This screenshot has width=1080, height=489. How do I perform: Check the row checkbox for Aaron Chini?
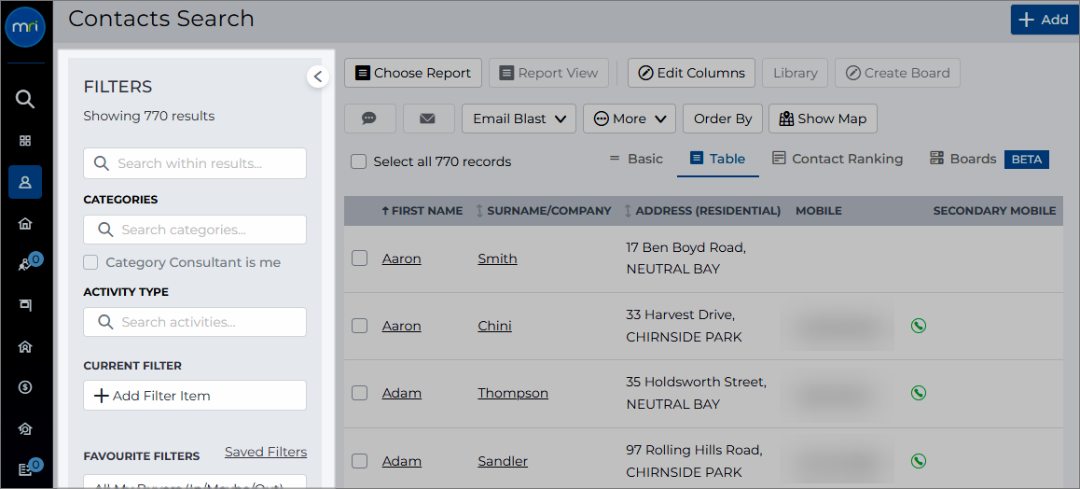[360, 326]
